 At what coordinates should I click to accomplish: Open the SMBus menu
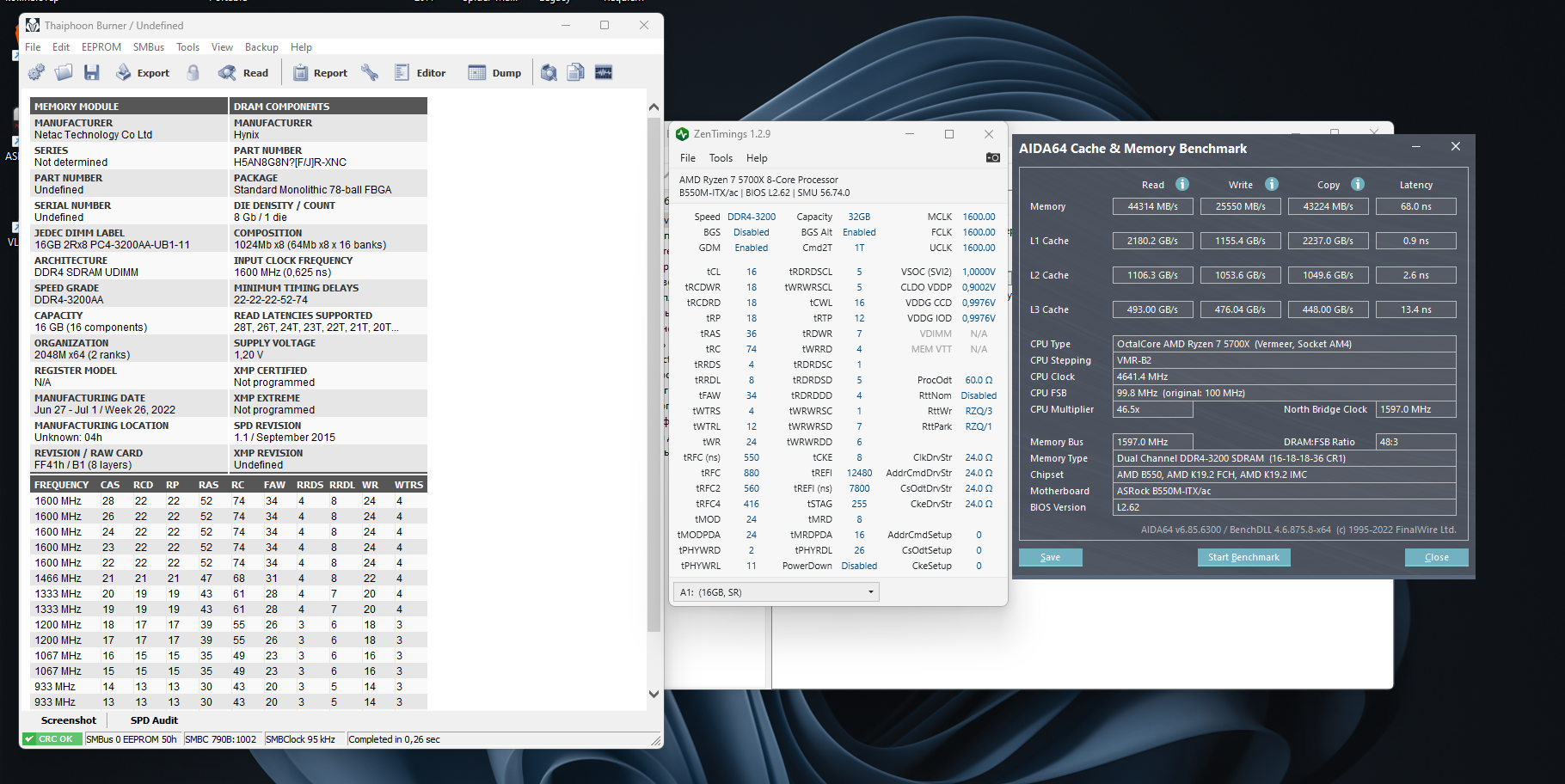(x=149, y=47)
